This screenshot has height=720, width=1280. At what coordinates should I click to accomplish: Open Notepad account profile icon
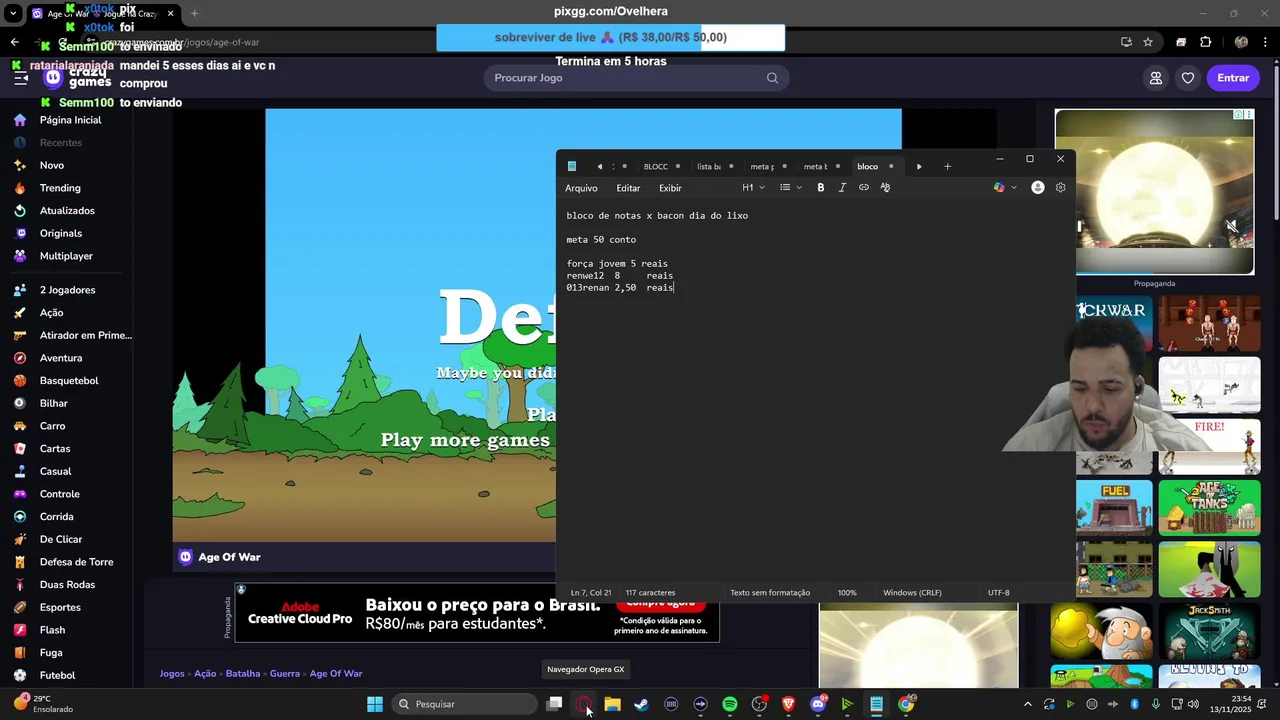1038,188
